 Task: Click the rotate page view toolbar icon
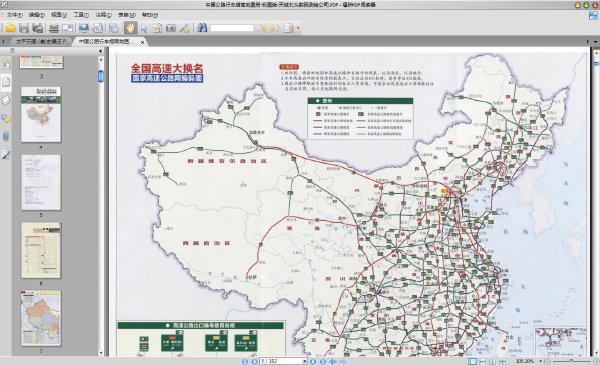pos(98,28)
